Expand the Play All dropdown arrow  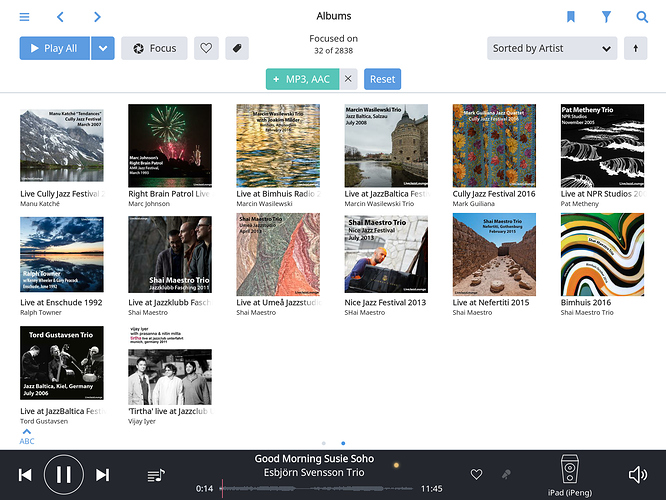pos(103,48)
